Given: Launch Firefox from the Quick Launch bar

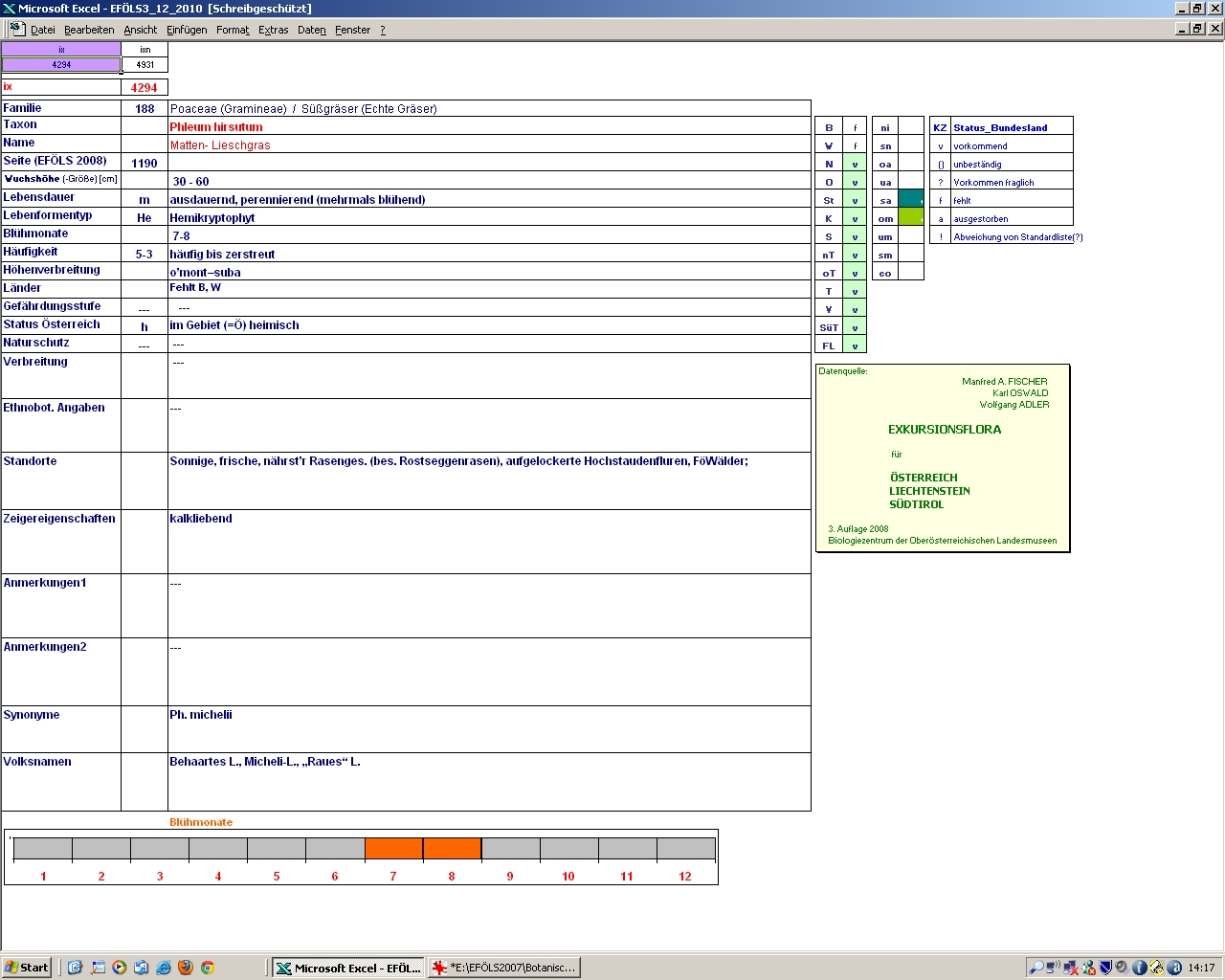Looking at the screenshot, I should [186, 968].
